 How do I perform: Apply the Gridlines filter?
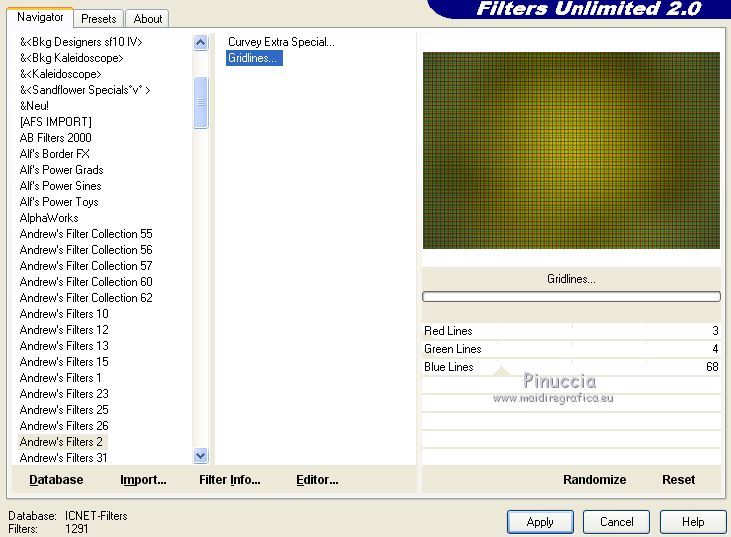(x=540, y=522)
